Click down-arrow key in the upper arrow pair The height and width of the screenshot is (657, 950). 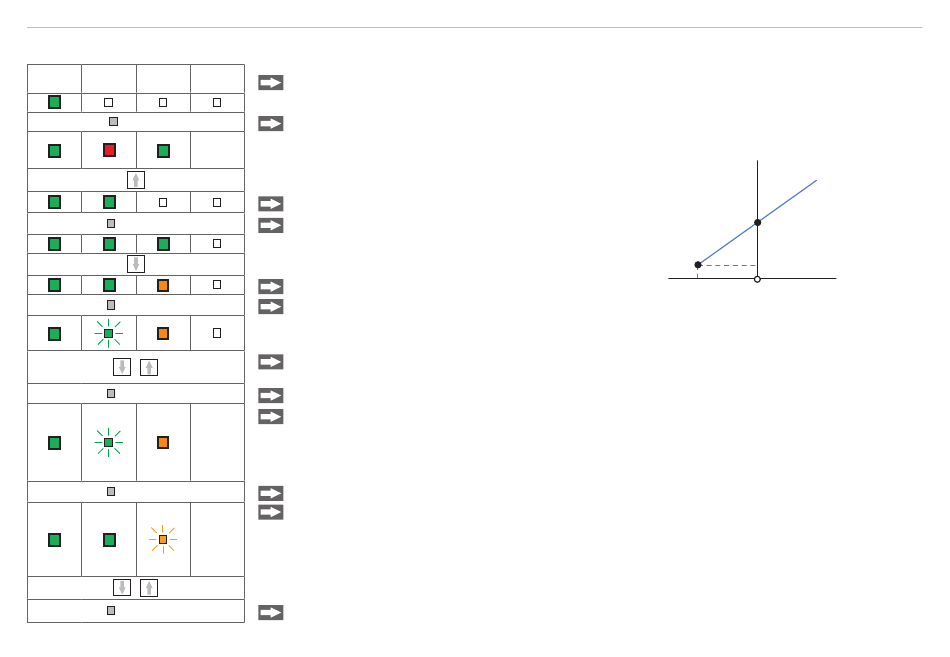(122, 367)
